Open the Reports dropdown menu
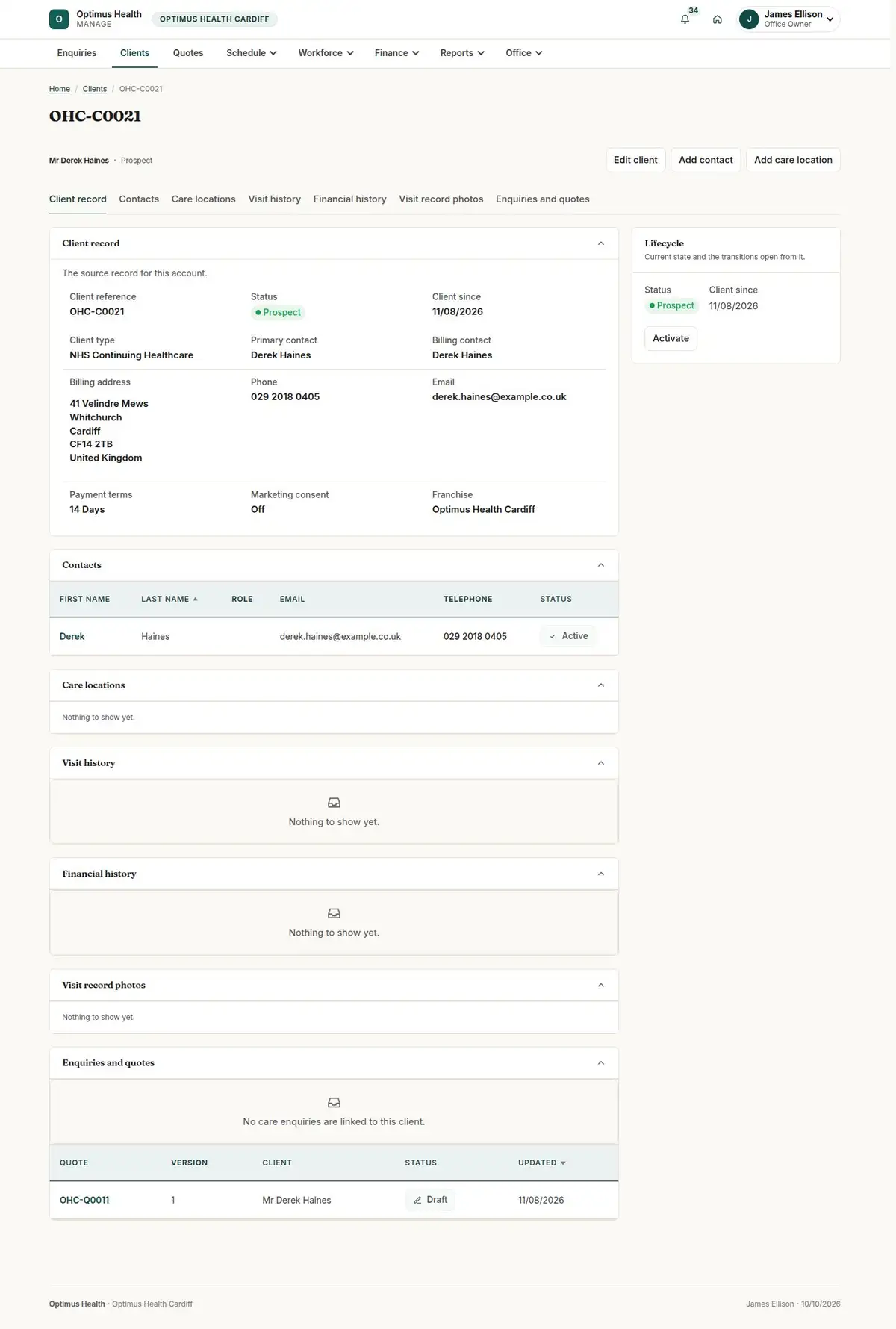 tap(463, 53)
